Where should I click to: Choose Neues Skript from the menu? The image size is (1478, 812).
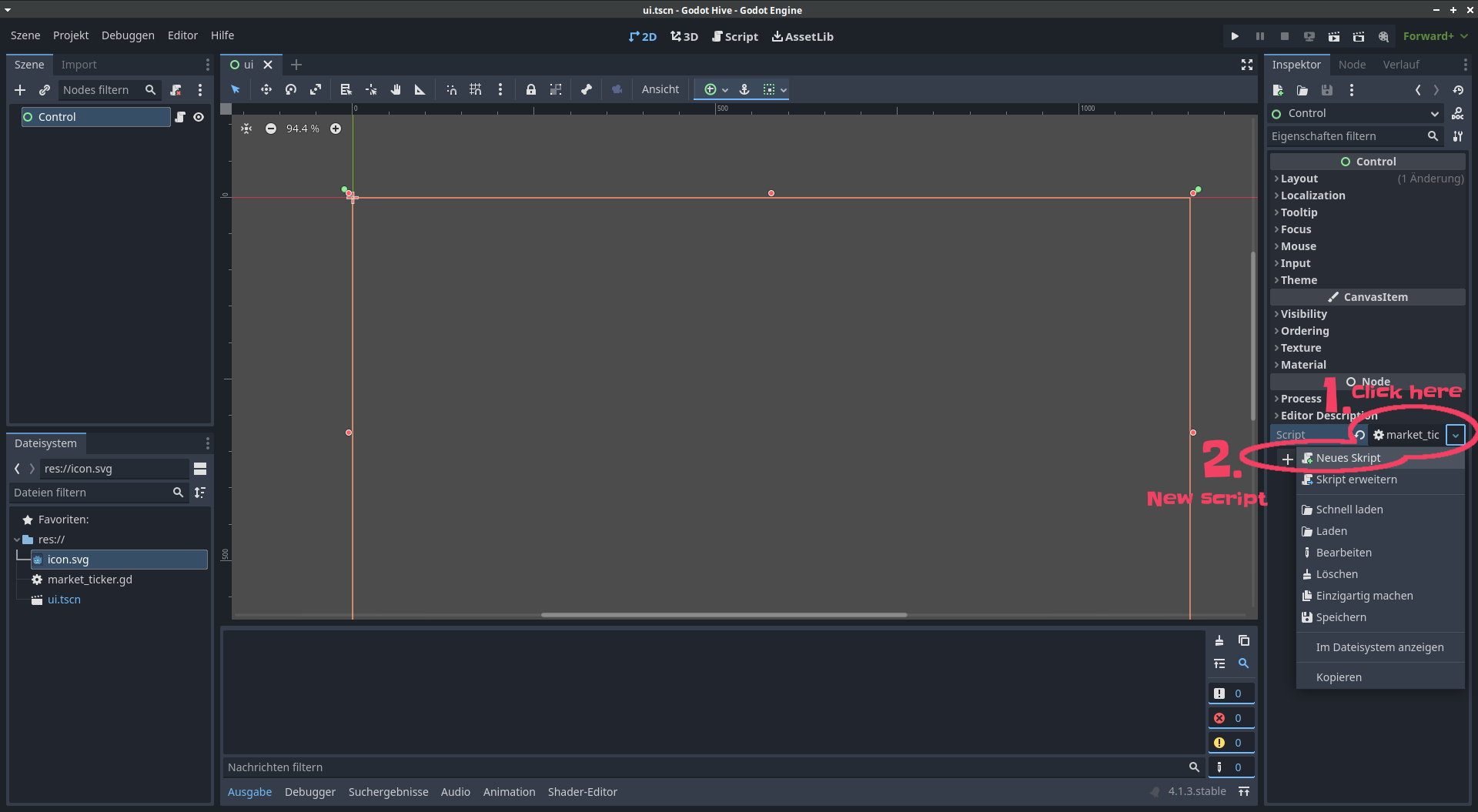pos(1380,458)
